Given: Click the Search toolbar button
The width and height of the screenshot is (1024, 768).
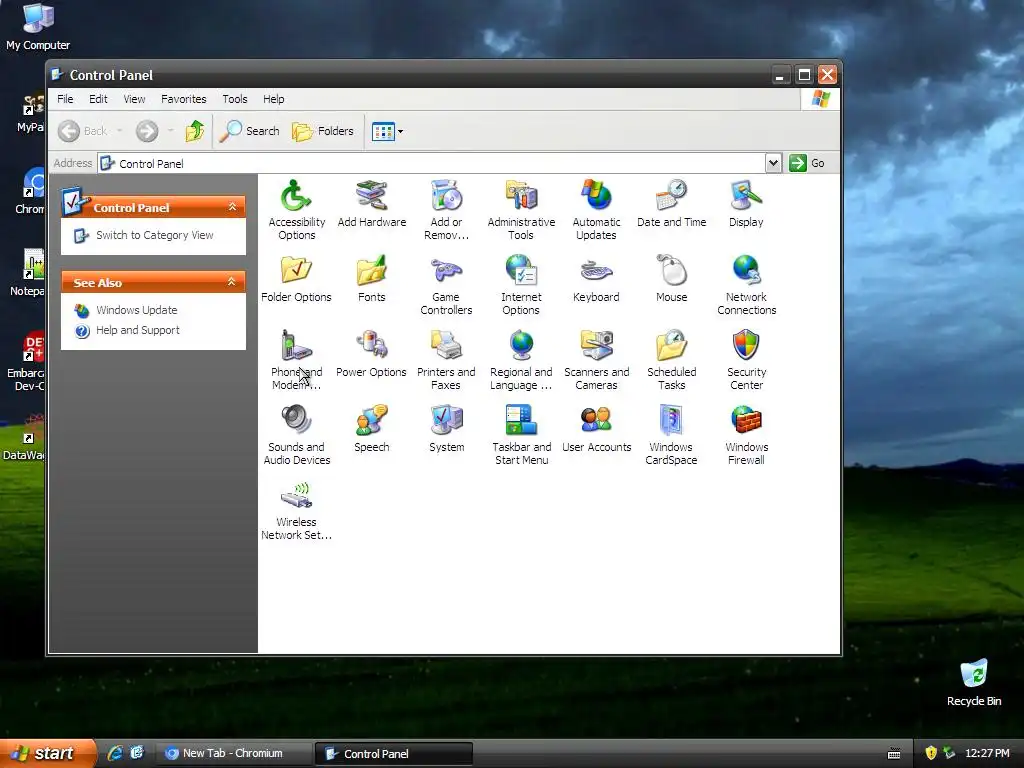Looking at the screenshot, I should 249,131.
